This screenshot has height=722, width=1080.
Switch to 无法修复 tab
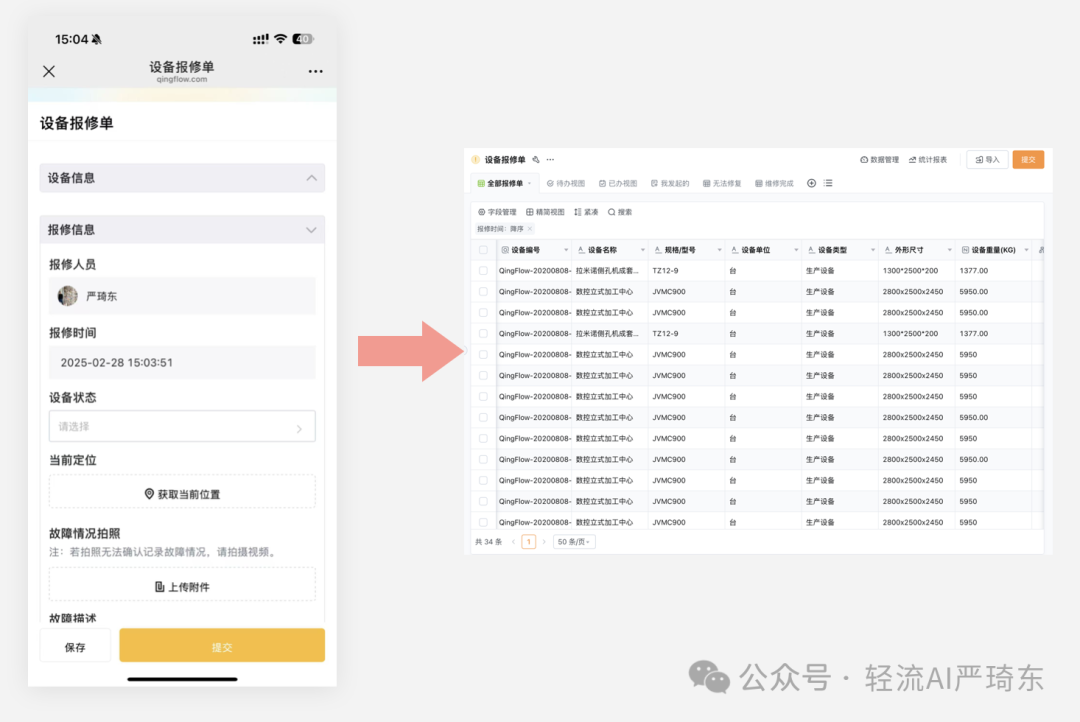pyautogui.click(x=722, y=183)
